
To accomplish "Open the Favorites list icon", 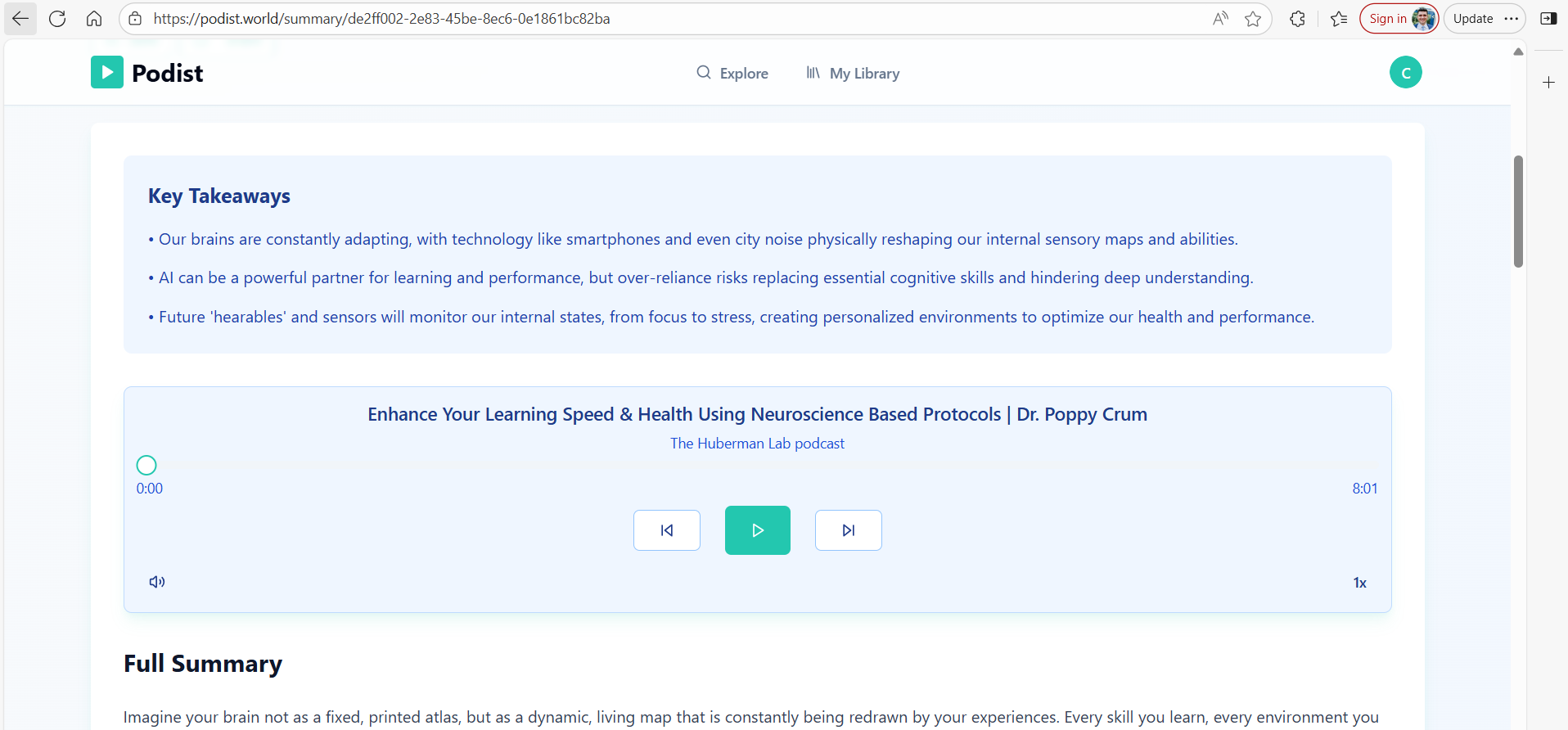I will tap(1339, 19).
